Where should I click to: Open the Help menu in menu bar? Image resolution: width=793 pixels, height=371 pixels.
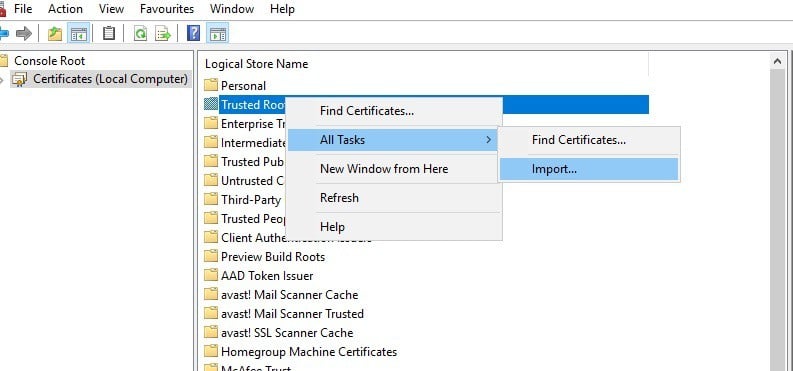tap(282, 9)
